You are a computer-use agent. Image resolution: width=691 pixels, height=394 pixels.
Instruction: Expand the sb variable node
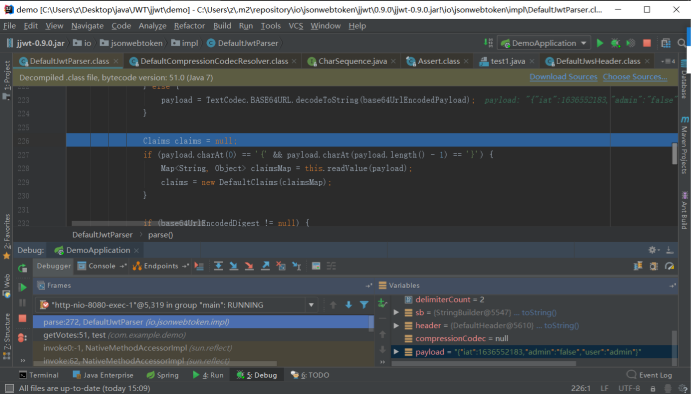[396, 312]
